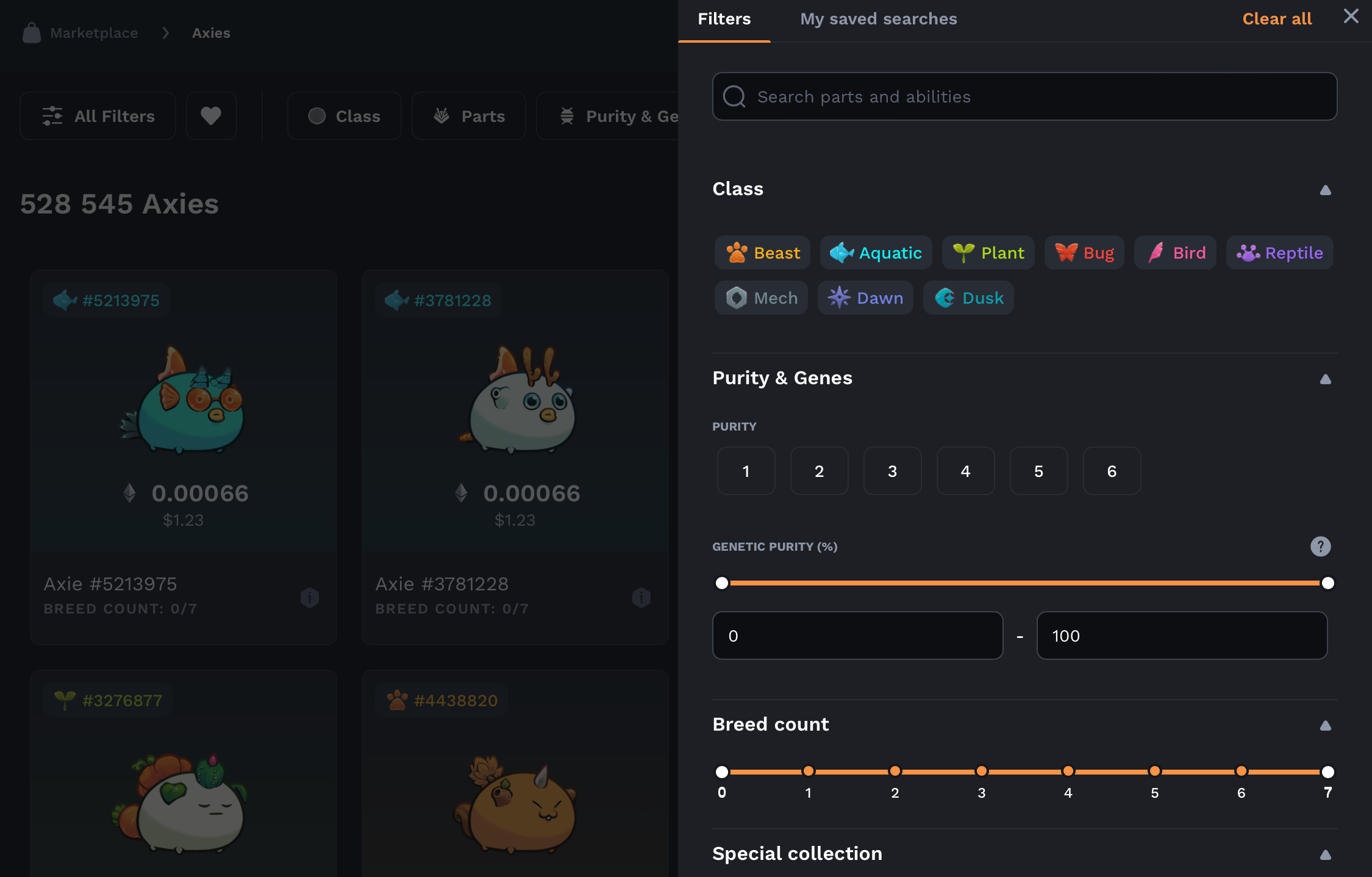The height and width of the screenshot is (877, 1372).
Task: Choose purity level 4
Action: [x=966, y=471]
